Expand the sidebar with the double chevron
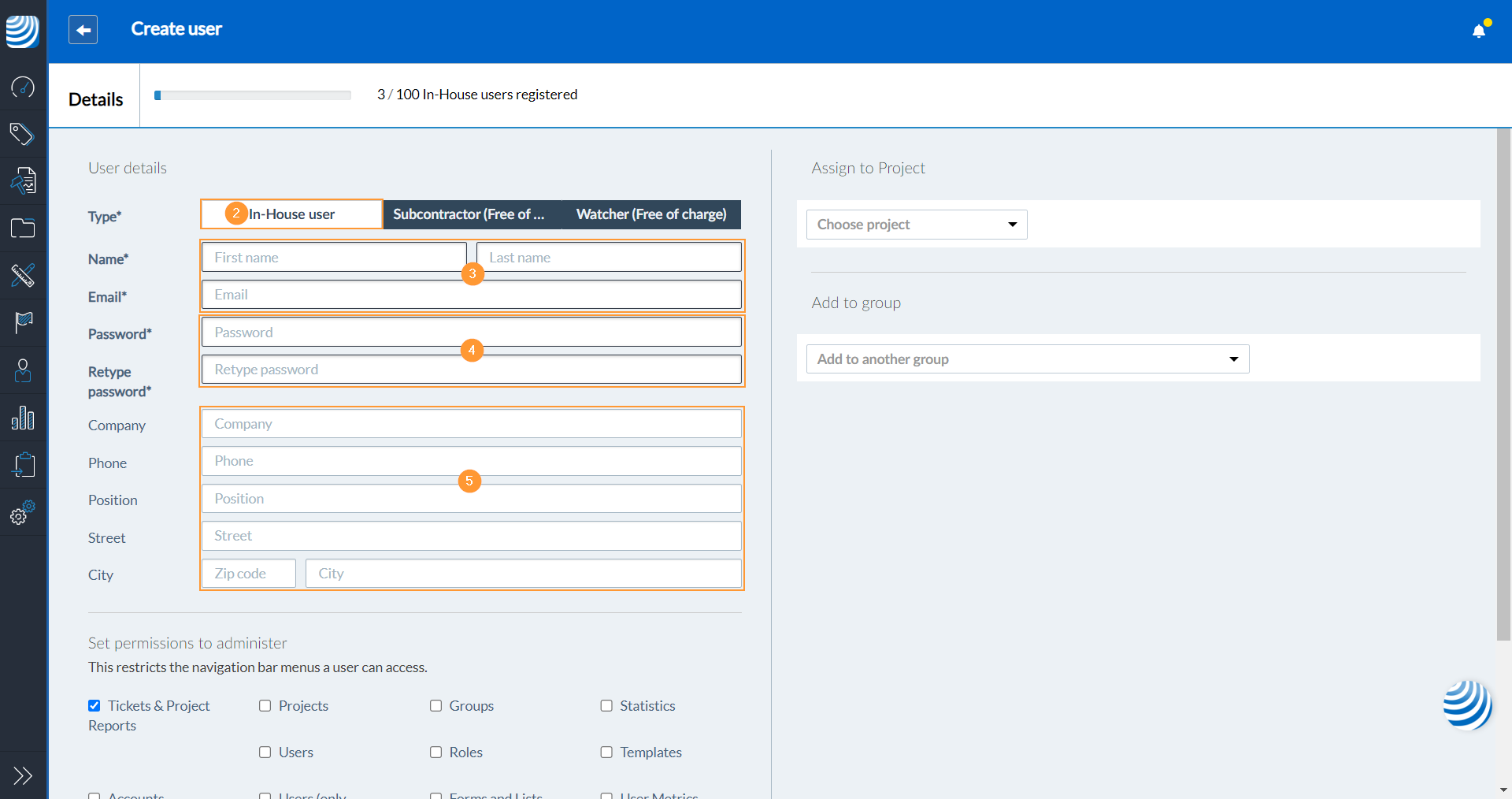The width and height of the screenshot is (1512, 799). pos(23,775)
